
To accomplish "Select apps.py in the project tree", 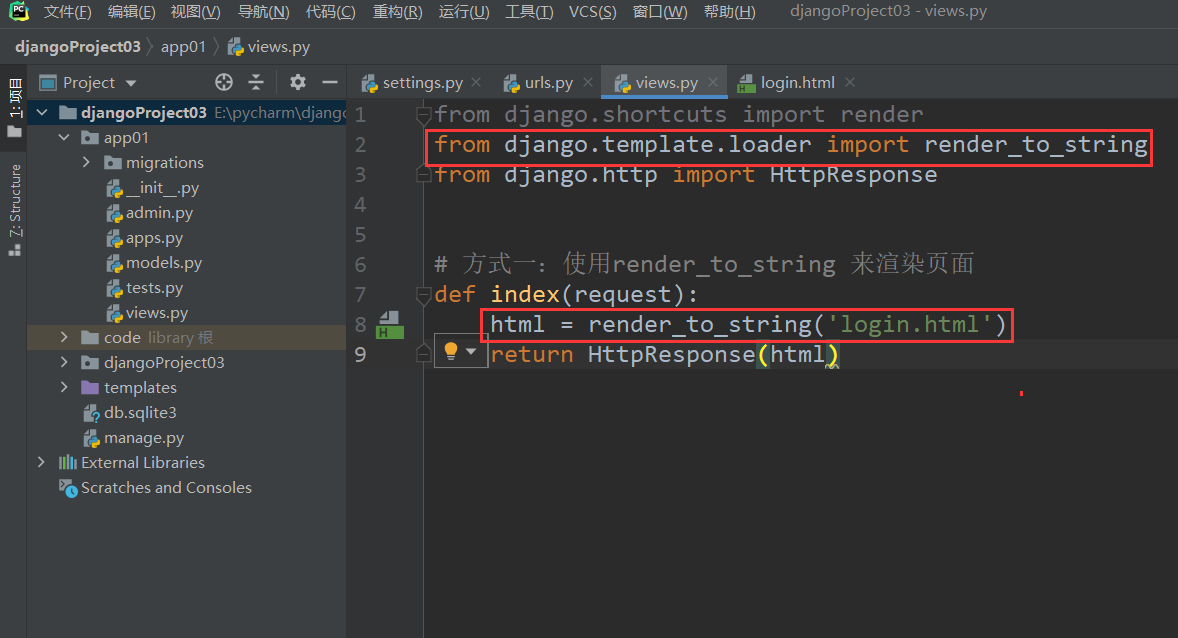I will pos(144,237).
